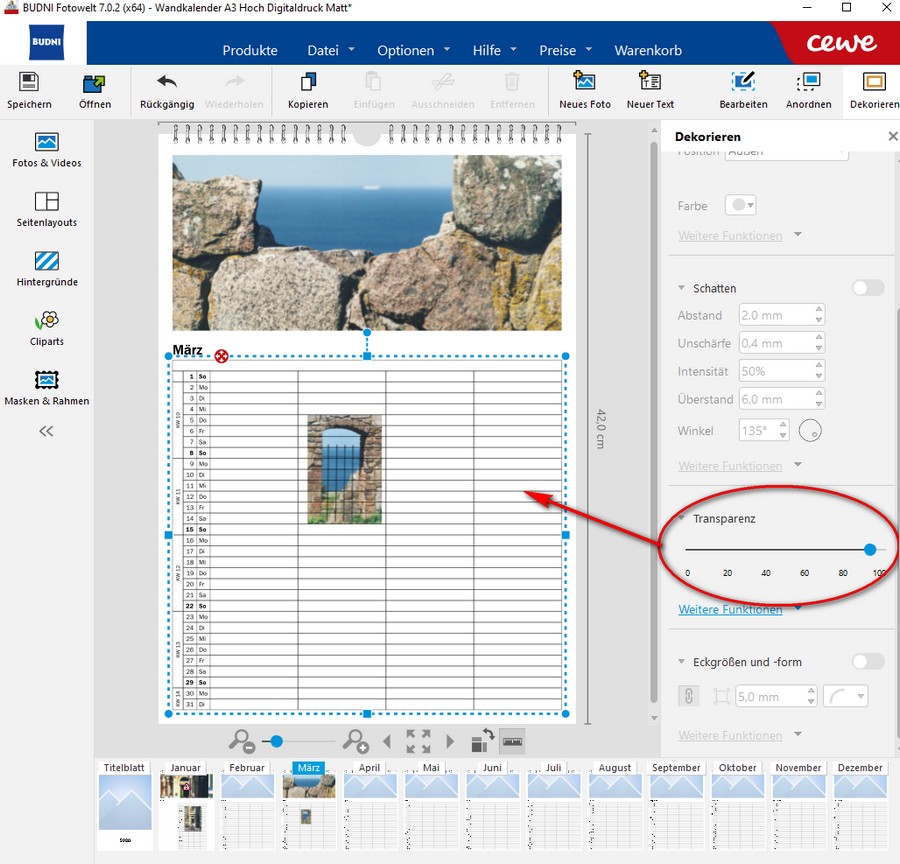Open the Optionen menu
Image resolution: width=900 pixels, height=864 pixels.
(405, 50)
